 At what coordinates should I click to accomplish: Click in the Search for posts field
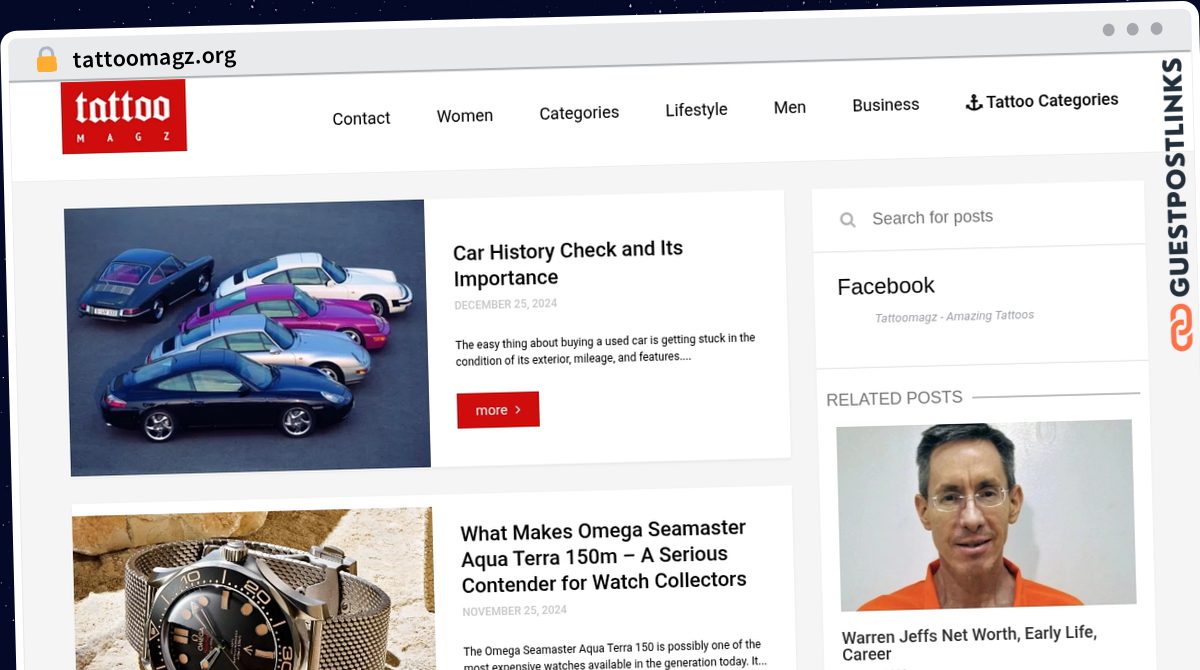(x=978, y=217)
